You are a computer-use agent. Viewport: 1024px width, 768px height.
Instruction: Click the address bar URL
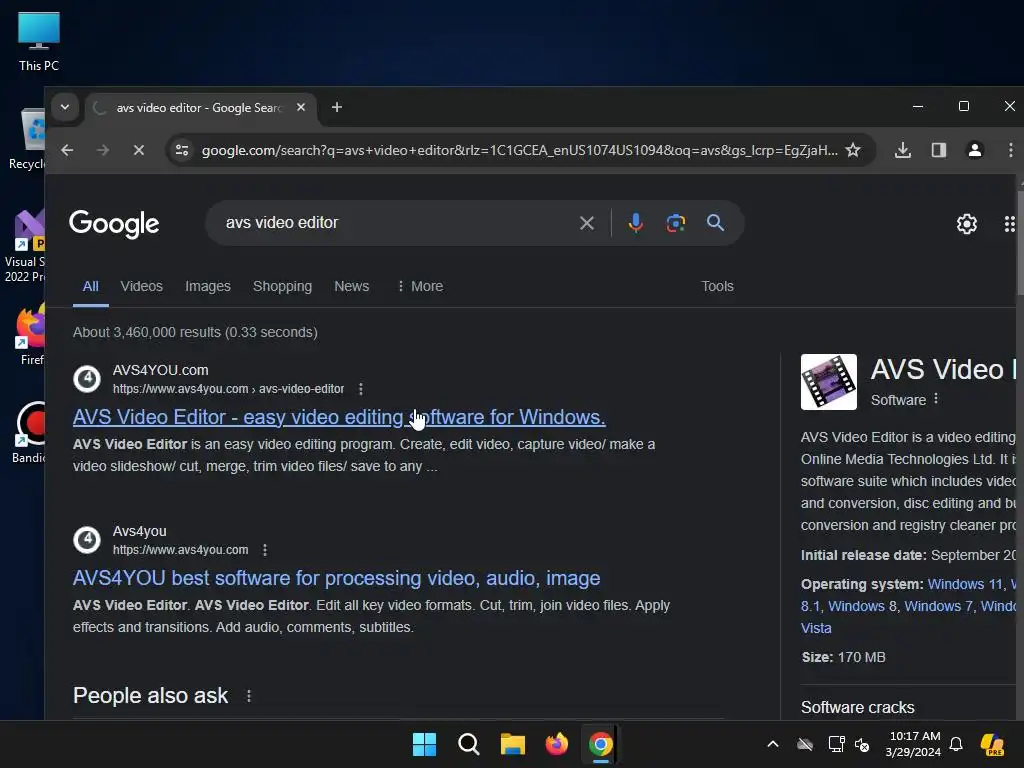(519, 150)
